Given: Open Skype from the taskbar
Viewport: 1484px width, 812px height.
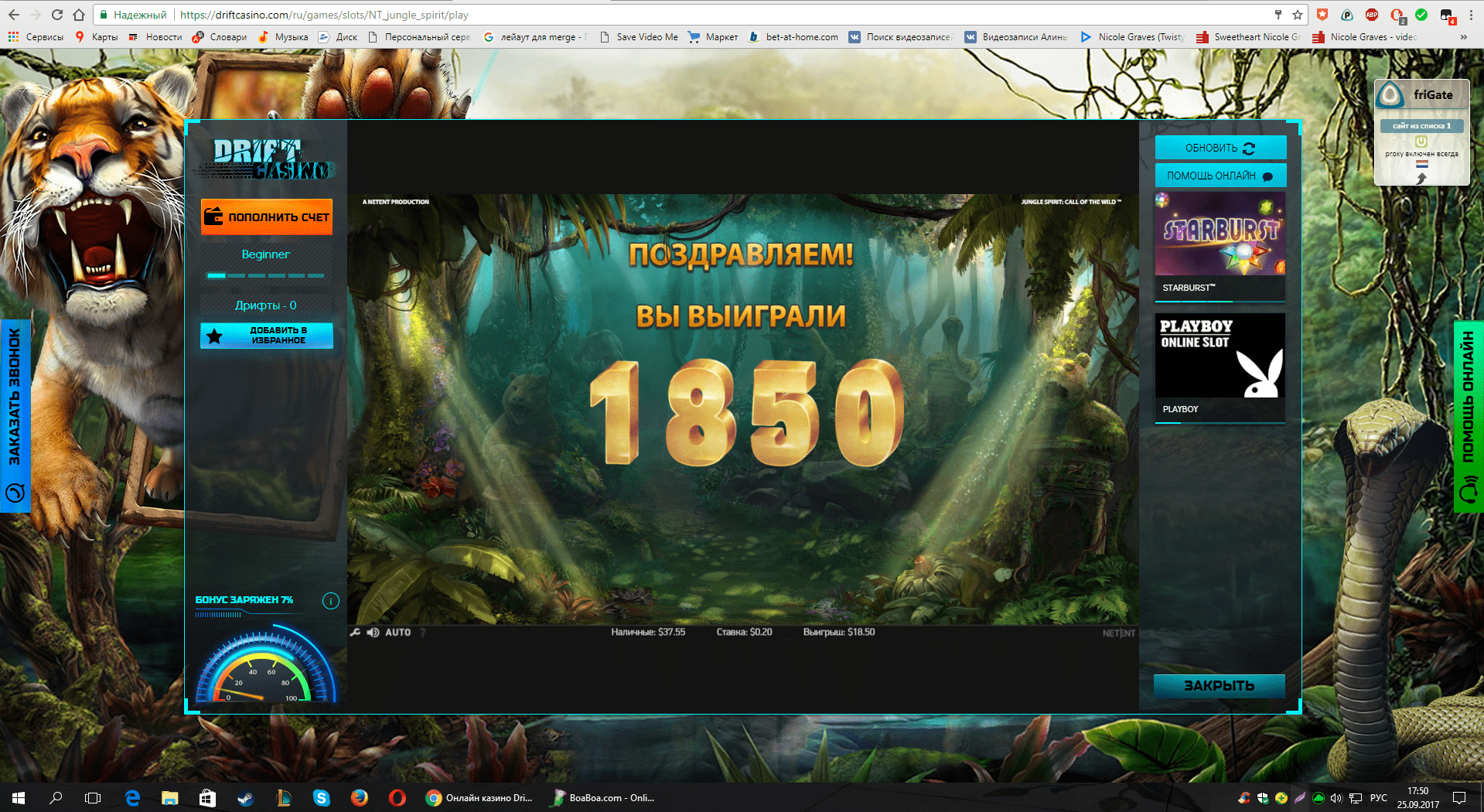Looking at the screenshot, I should tap(321, 797).
